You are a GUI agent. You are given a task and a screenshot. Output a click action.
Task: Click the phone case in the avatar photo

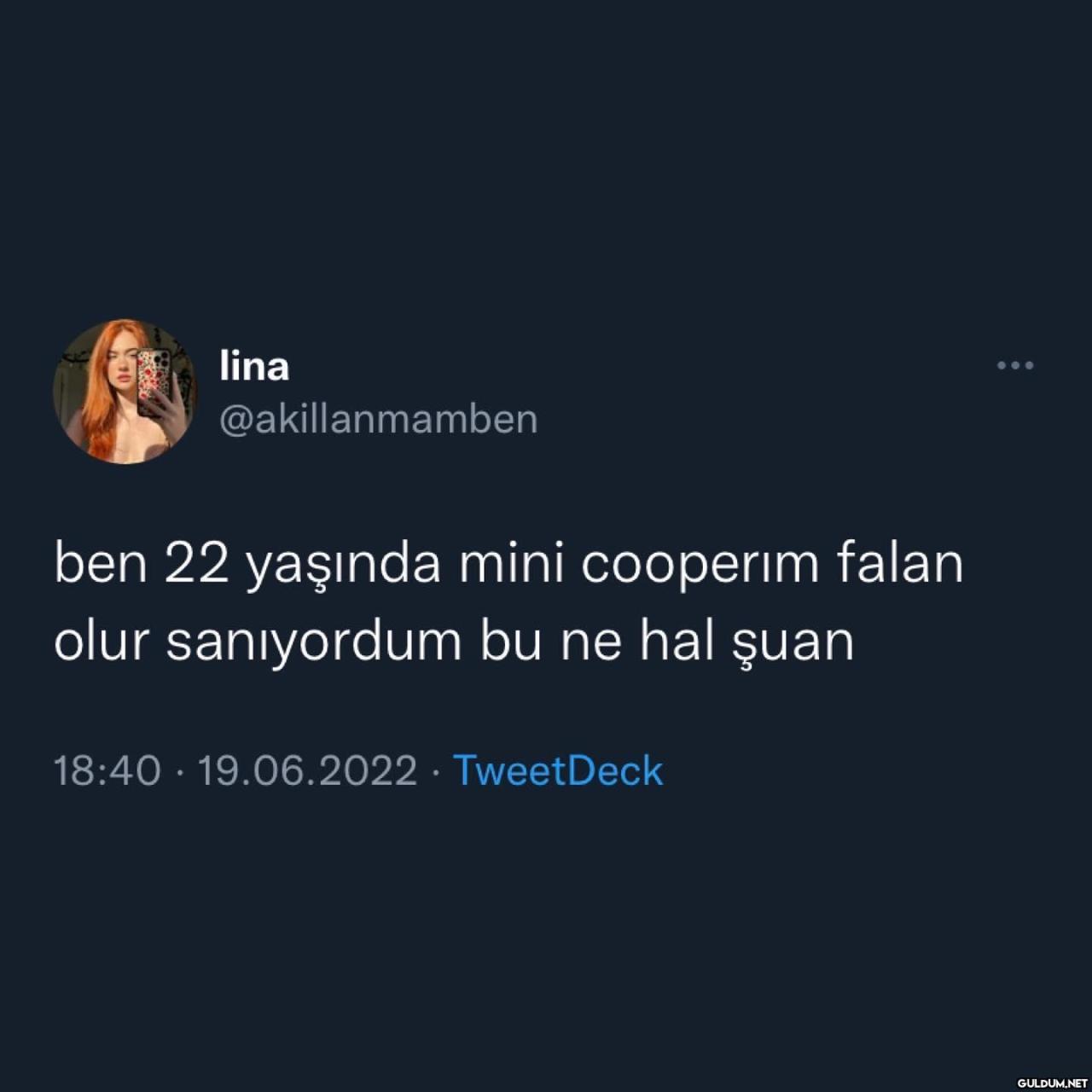(154, 381)
